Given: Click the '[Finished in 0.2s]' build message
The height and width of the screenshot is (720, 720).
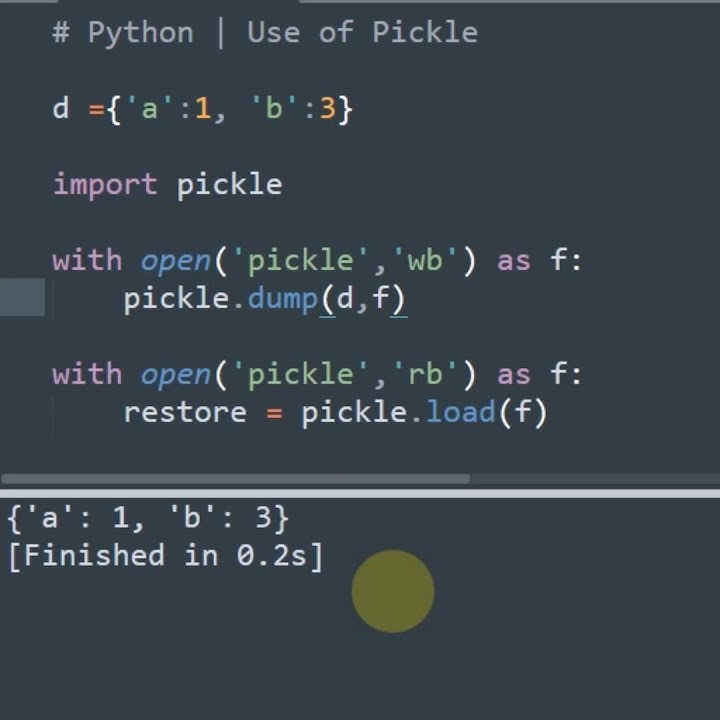Looking at the screenshot, I should coord(166,556).
